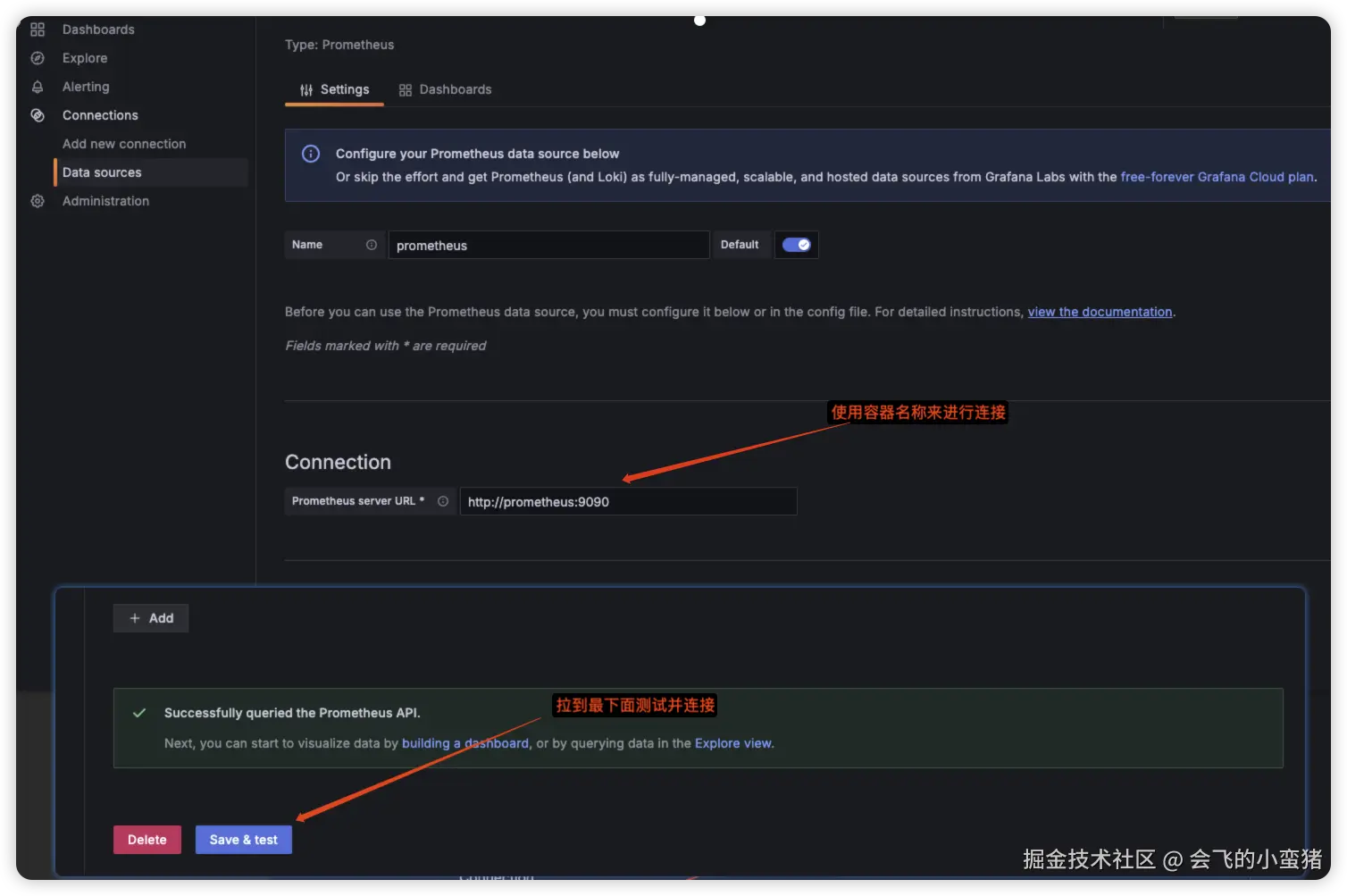Click the Prometheus server URL input field

click(628, 501)
